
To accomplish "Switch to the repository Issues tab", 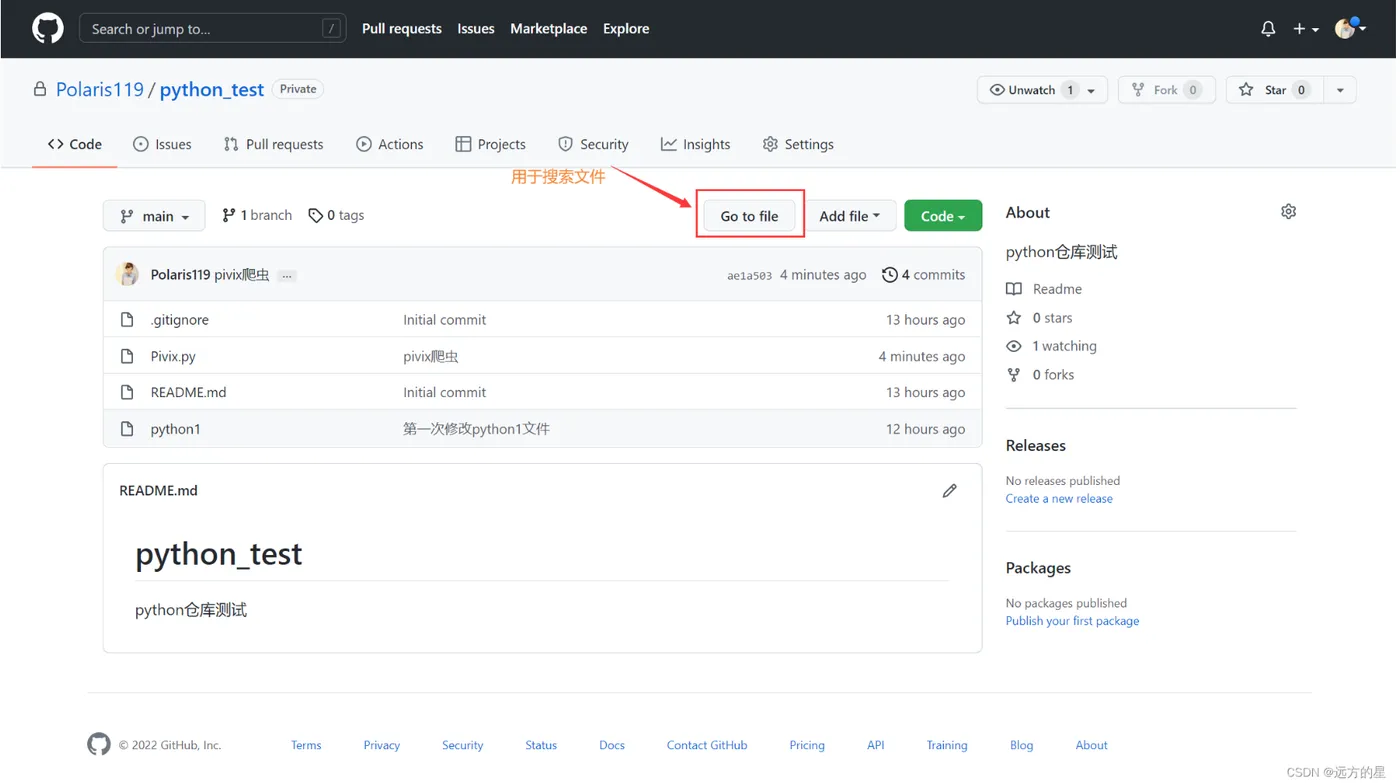I will coord(162,144).
